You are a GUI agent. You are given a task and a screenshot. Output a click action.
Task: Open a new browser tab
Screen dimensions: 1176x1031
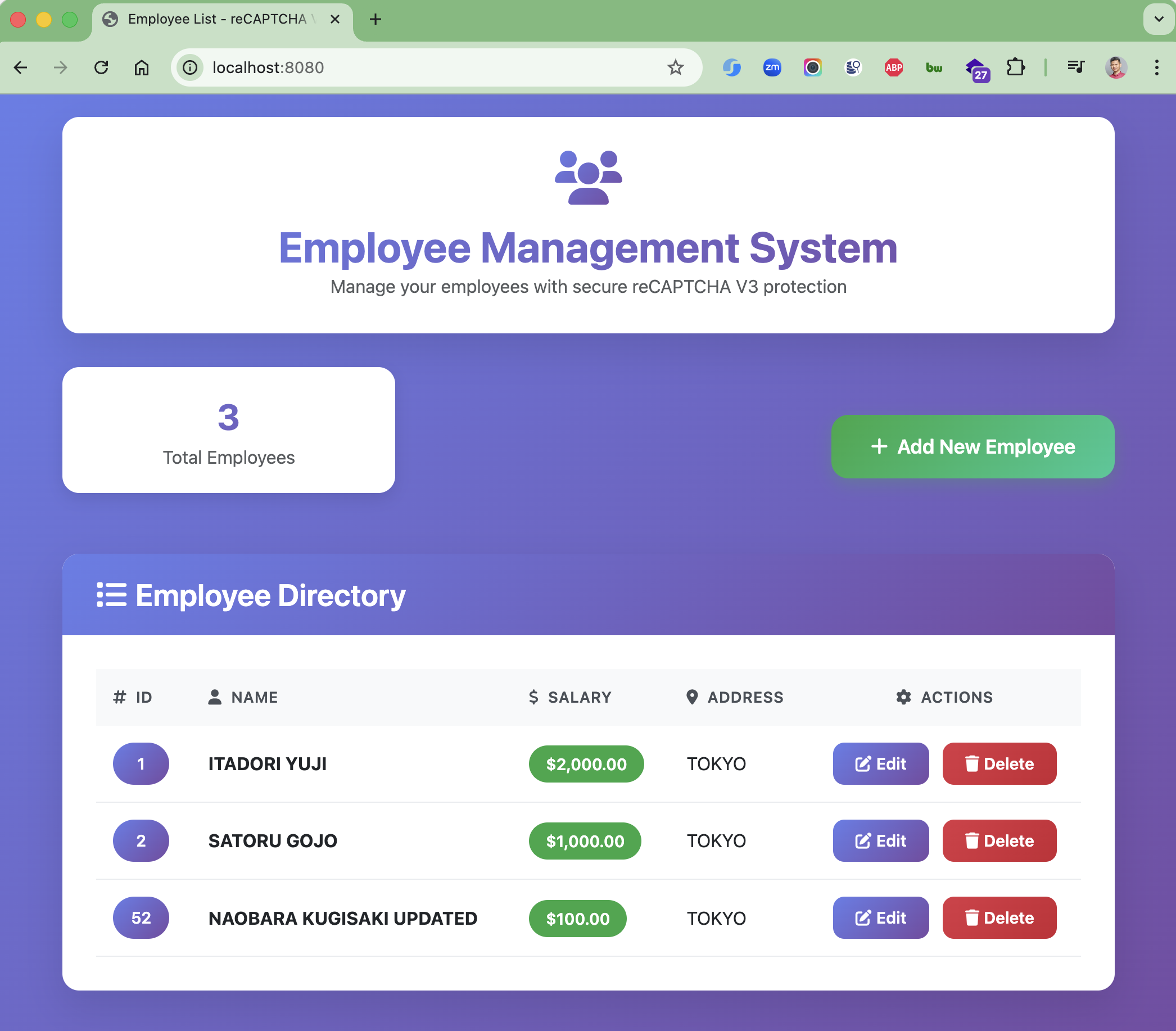375,19
